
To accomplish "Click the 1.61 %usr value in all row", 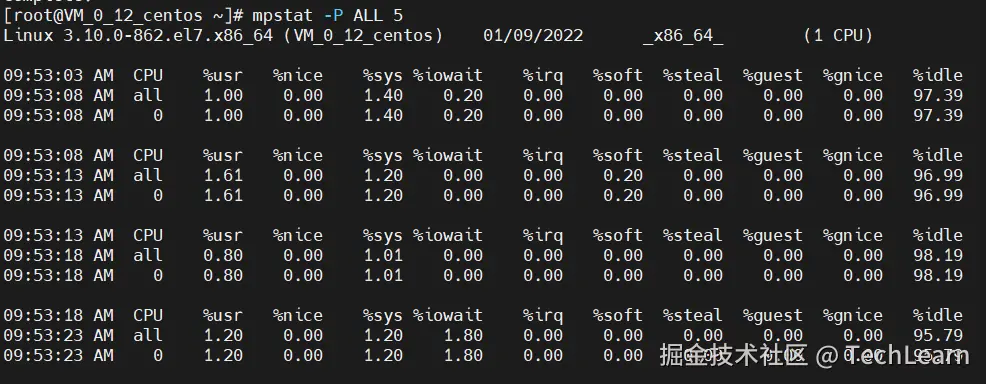I will tap(223, 175).
